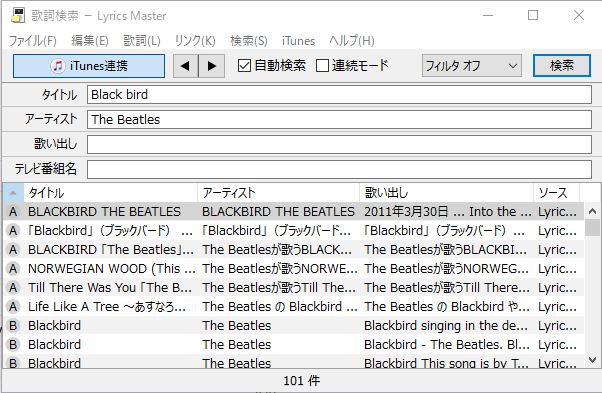Click artist cell The Beatlesが歌うNORWE...
Image resolution: width=602 pixels, height=393 pixels.
280,269
